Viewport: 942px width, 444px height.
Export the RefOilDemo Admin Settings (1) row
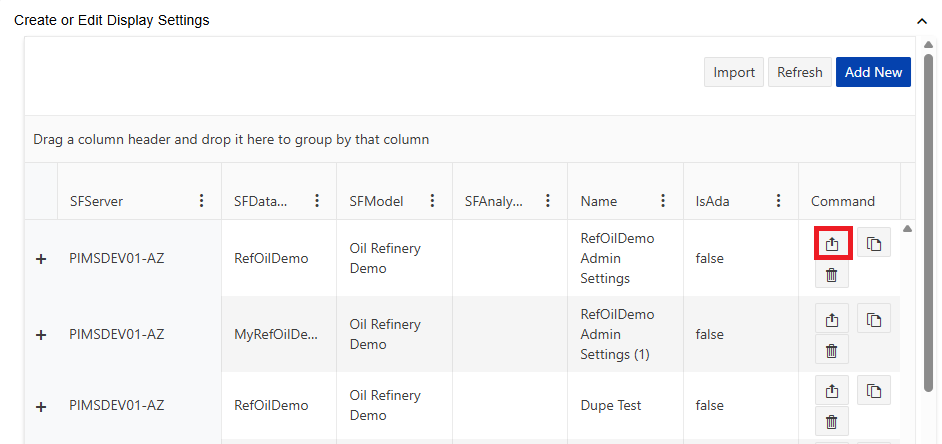(x=832, y=319)
